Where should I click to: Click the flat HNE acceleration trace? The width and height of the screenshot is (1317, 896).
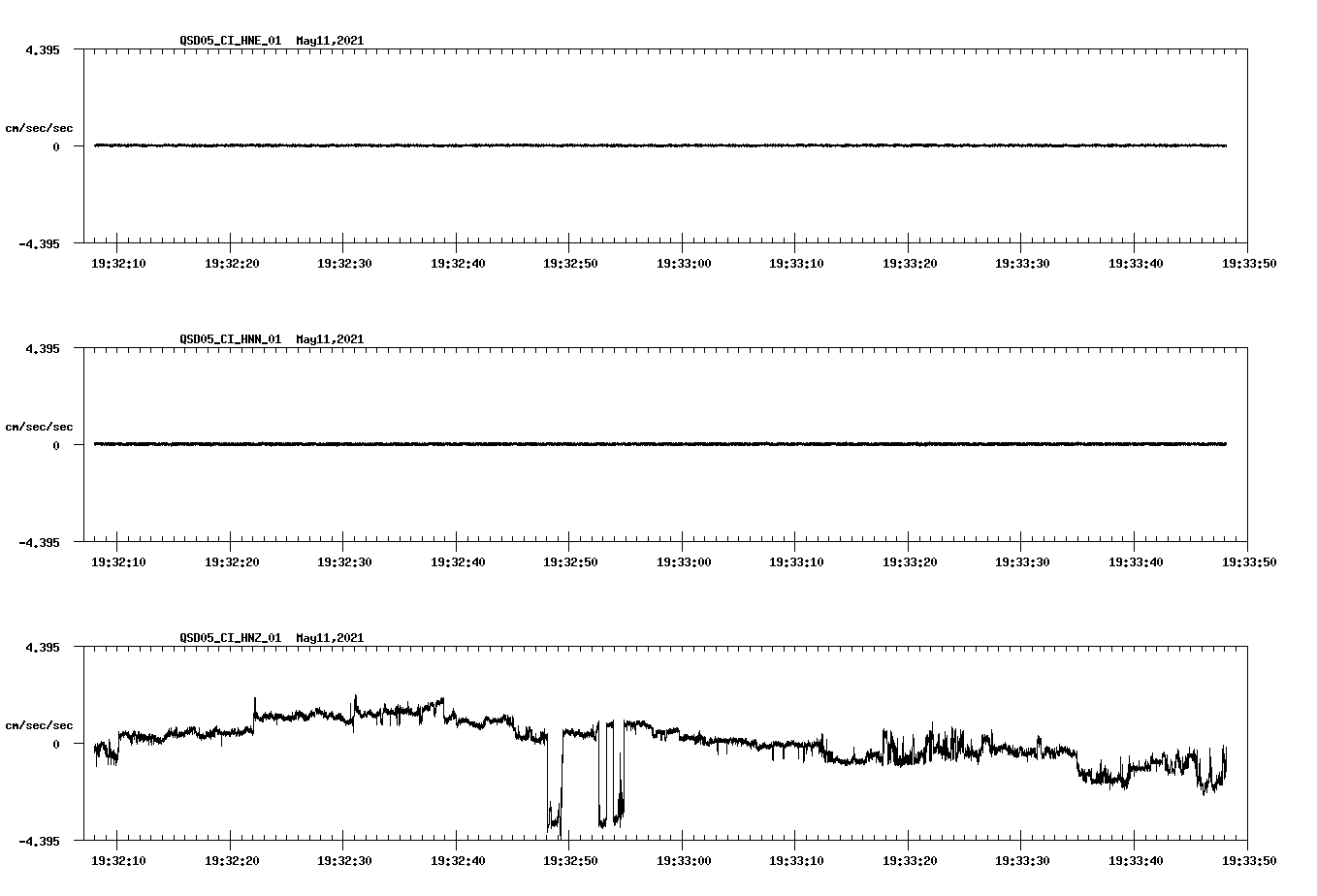click(660, 145)
